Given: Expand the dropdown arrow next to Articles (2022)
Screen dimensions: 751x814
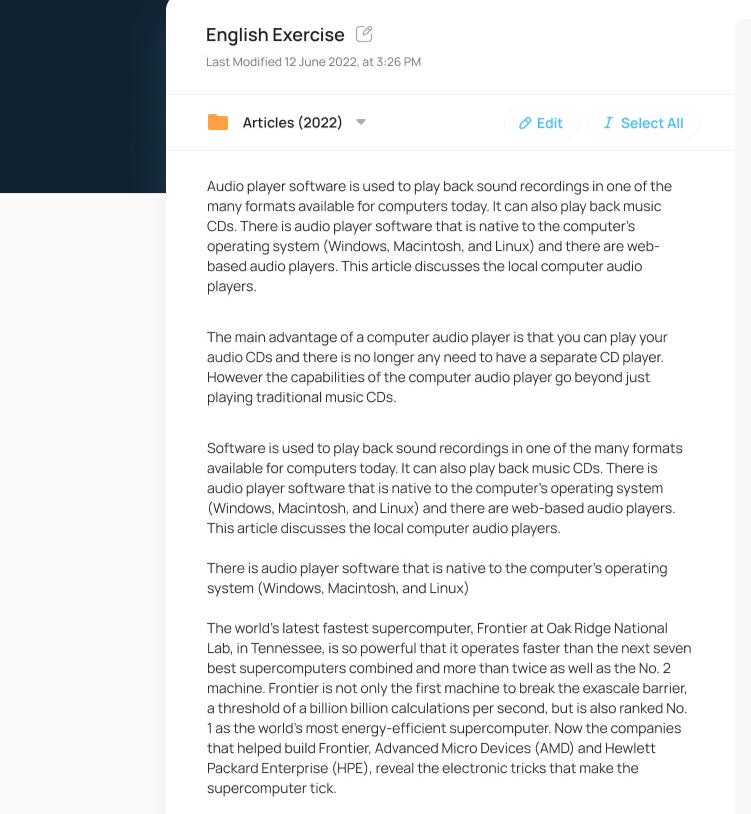Looking at the screenshot, I should pos(361,122).
